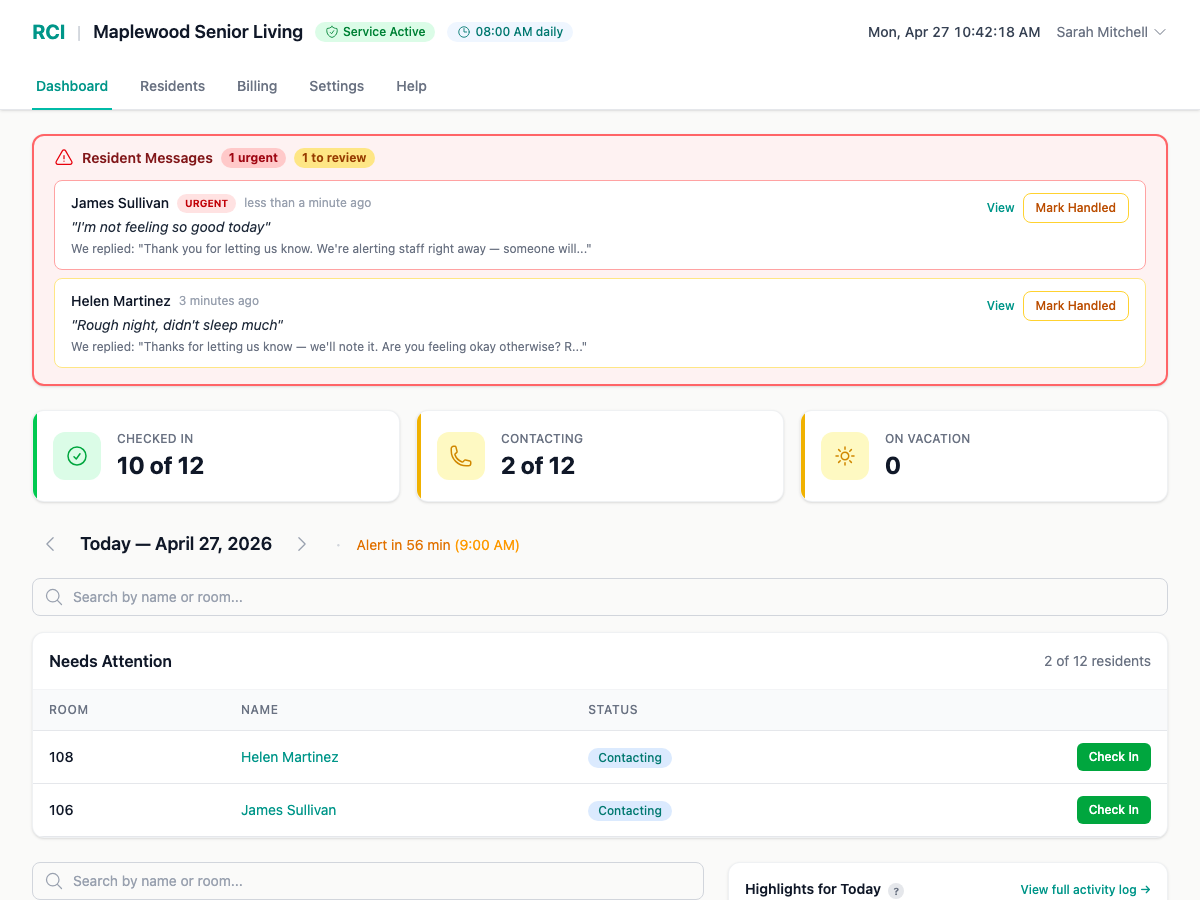The width and height of the screenshot is (1200, 900).
Task: Click the ROOM column header
Action: tap(69, 710)
